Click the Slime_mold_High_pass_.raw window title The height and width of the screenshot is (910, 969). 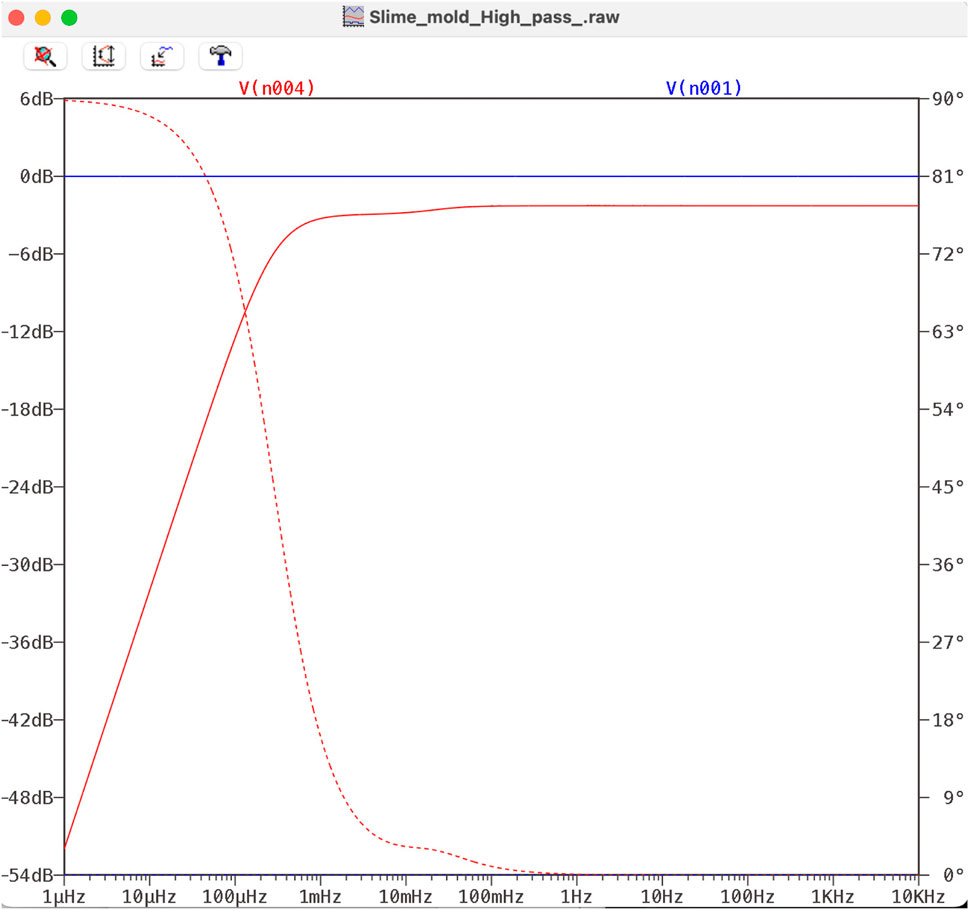pos(494,17)
